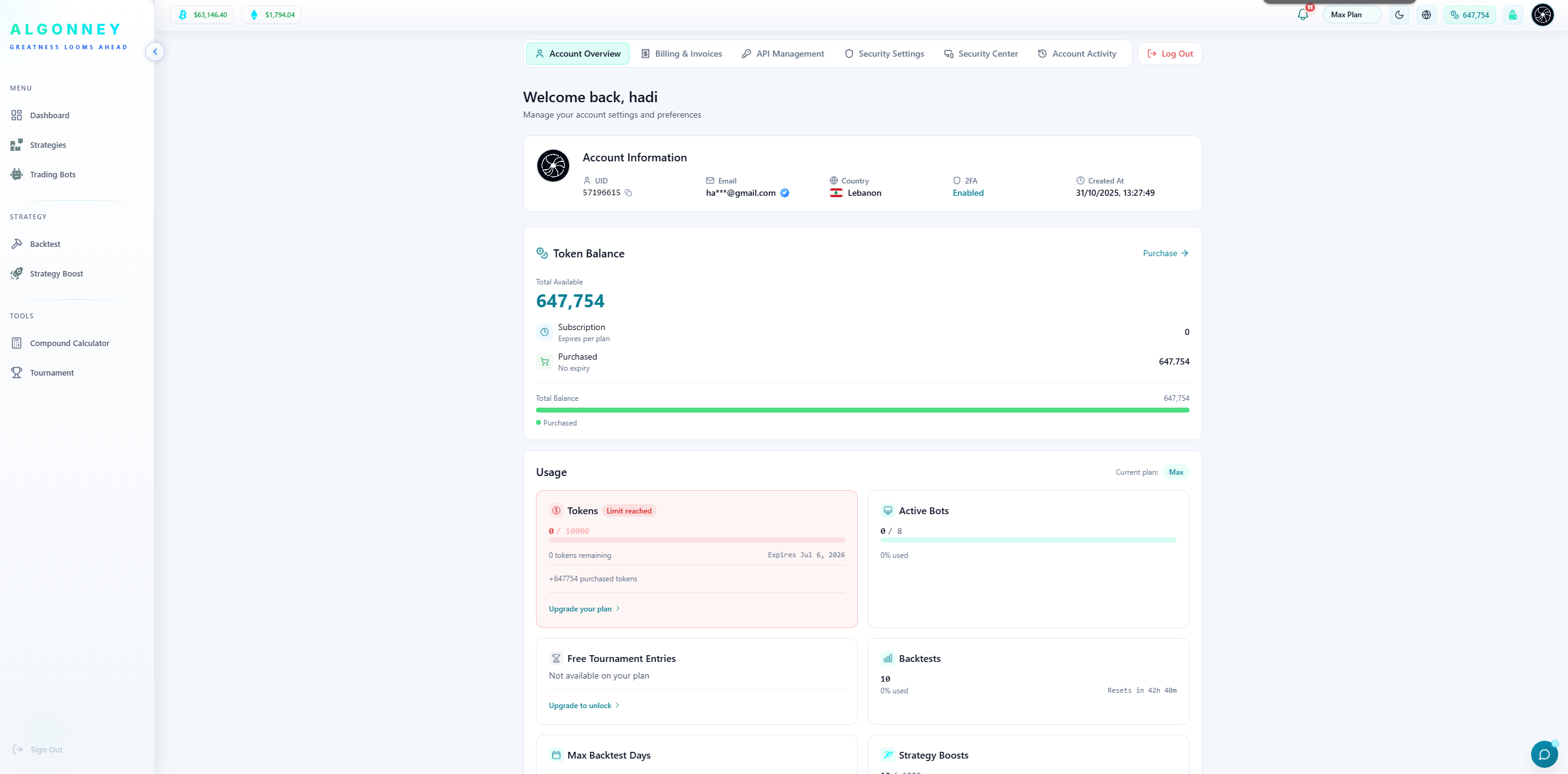Click Sign Out at sidebar bottom
1568x774 pixels.
pos(38,749)
